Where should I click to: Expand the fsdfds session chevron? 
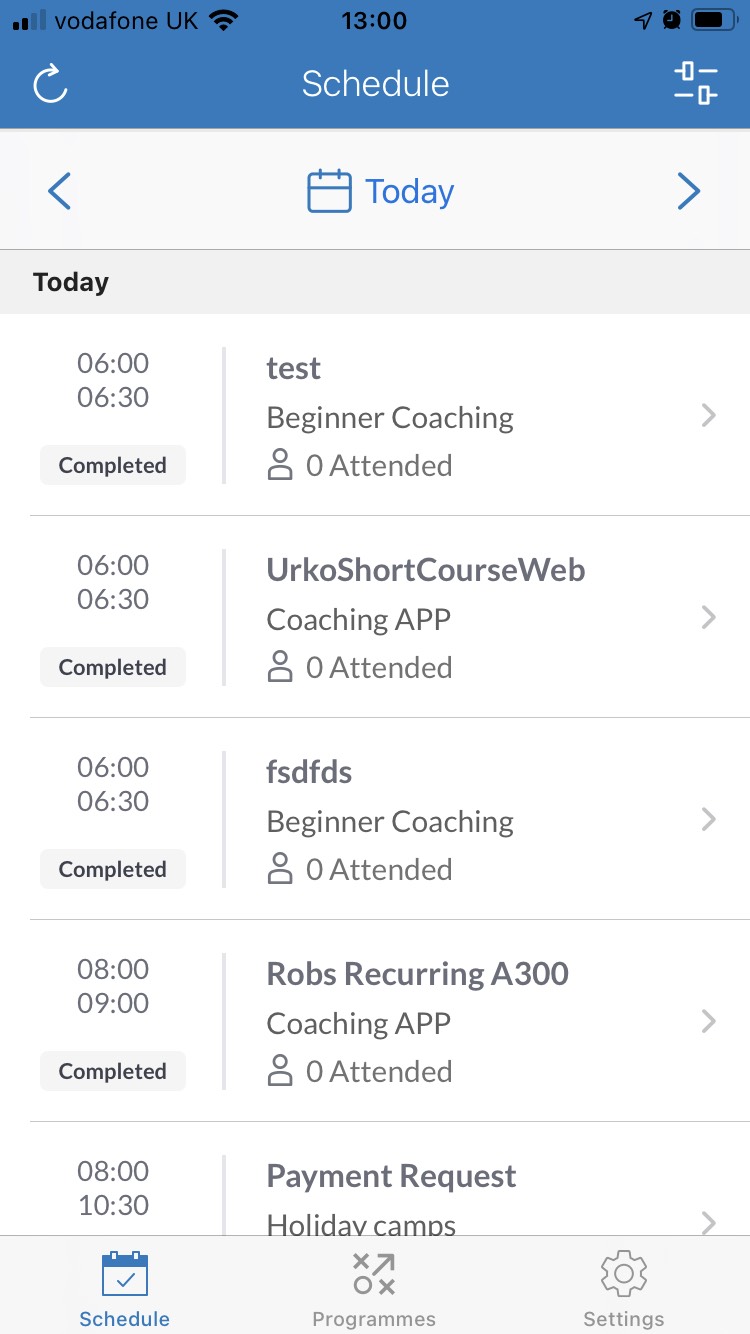(x=709, y=820)
